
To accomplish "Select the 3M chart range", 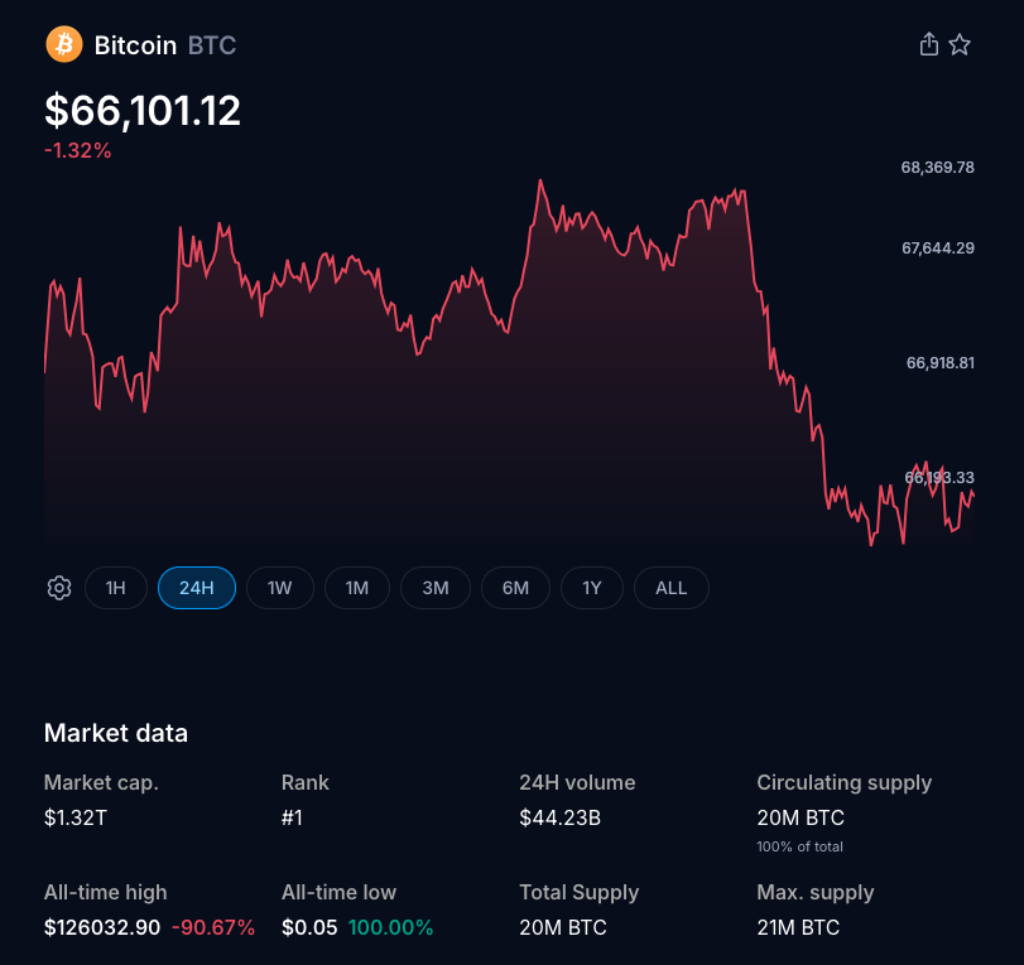I will tap(435, 588).
